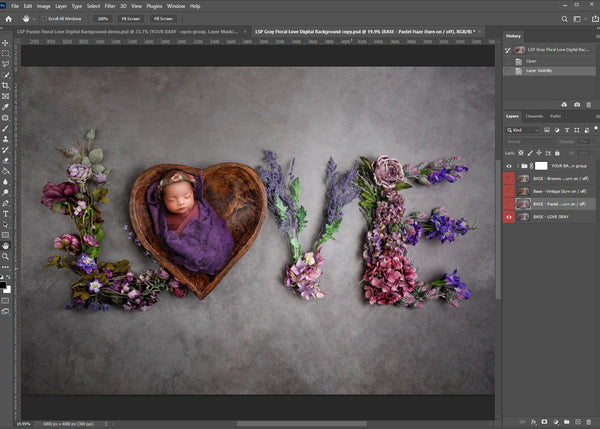Viewport: 600px width, 429px height.
Task: Open the layer blending mode dropdown
Action: (525, 141)
